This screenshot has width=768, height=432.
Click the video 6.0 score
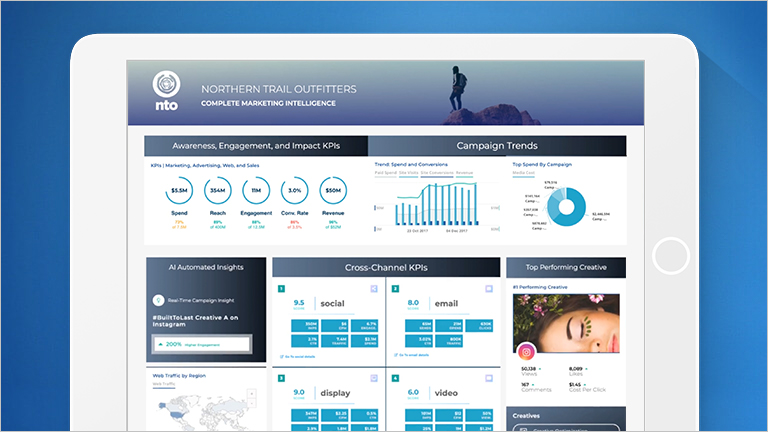(x=413, y=394)
